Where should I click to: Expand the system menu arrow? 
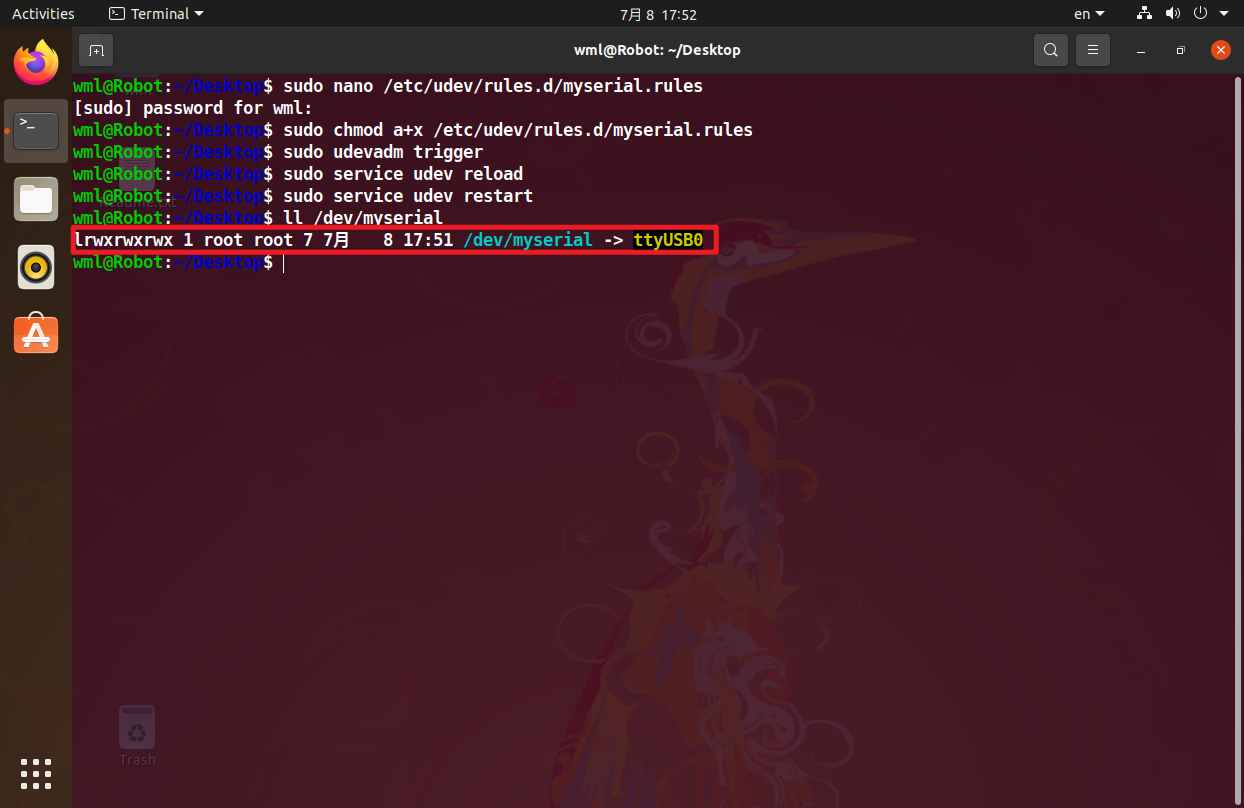1222,14
